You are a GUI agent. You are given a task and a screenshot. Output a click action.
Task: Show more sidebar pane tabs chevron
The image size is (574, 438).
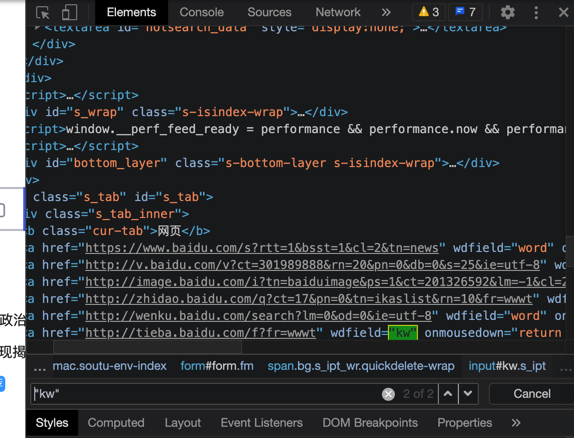point(516,423)
